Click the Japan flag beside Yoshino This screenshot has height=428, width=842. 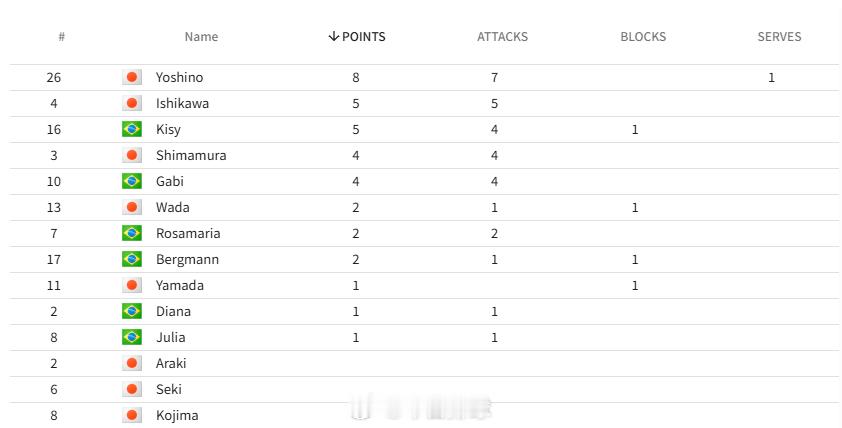tap(132, 77)
